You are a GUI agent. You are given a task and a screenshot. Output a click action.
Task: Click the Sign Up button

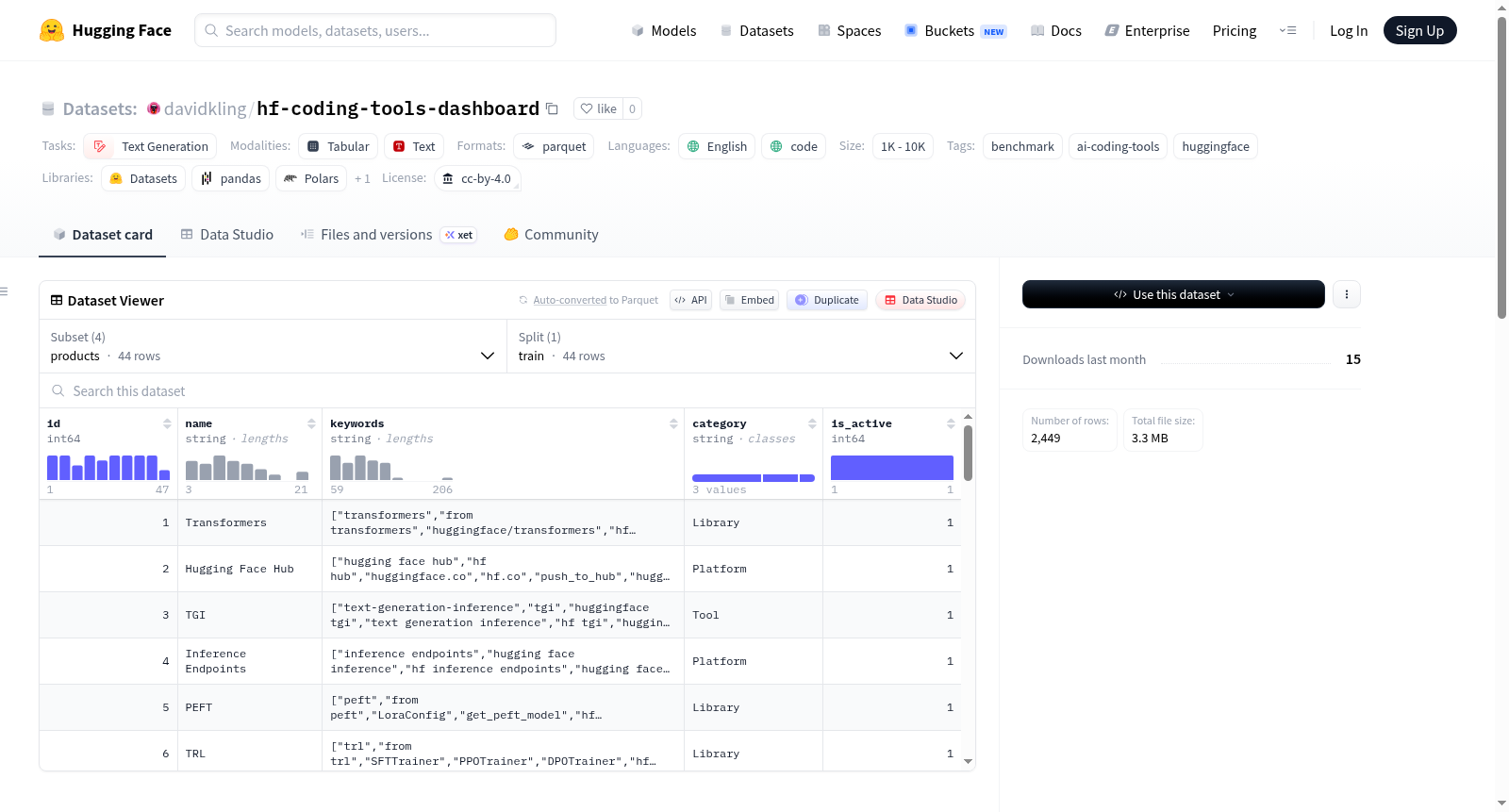1419,30
